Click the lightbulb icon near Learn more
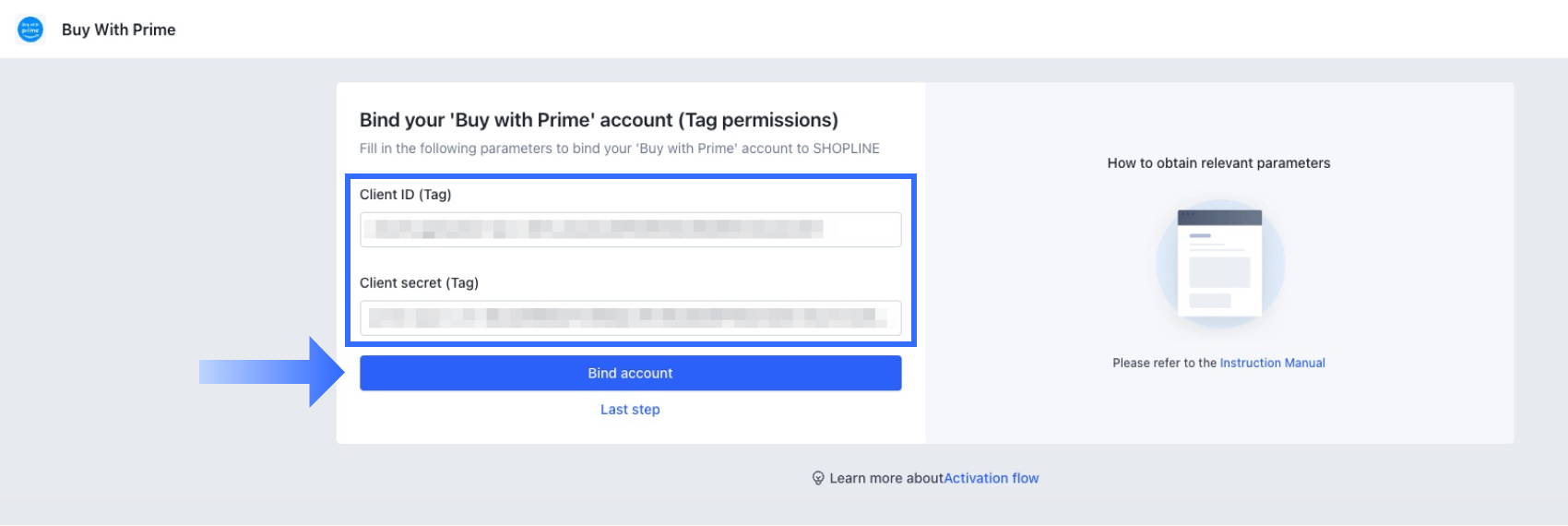 (817, 478)
